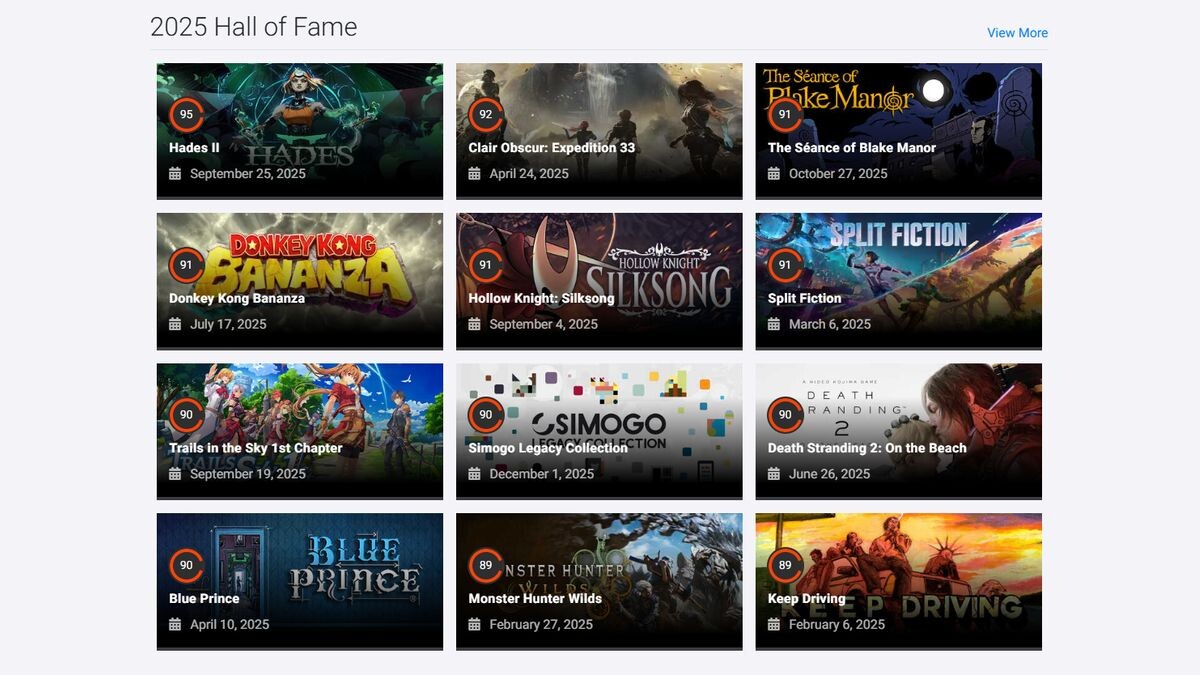This screenshot has height=675, width=1200.
Task: Open the View More link
Action: tap(1017, 33)
